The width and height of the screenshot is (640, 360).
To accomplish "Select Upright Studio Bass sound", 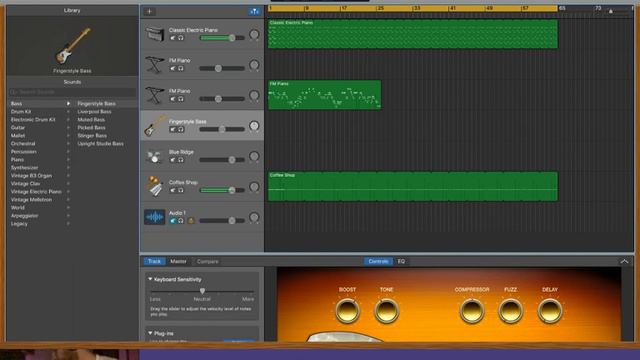I will coord(100,144).
